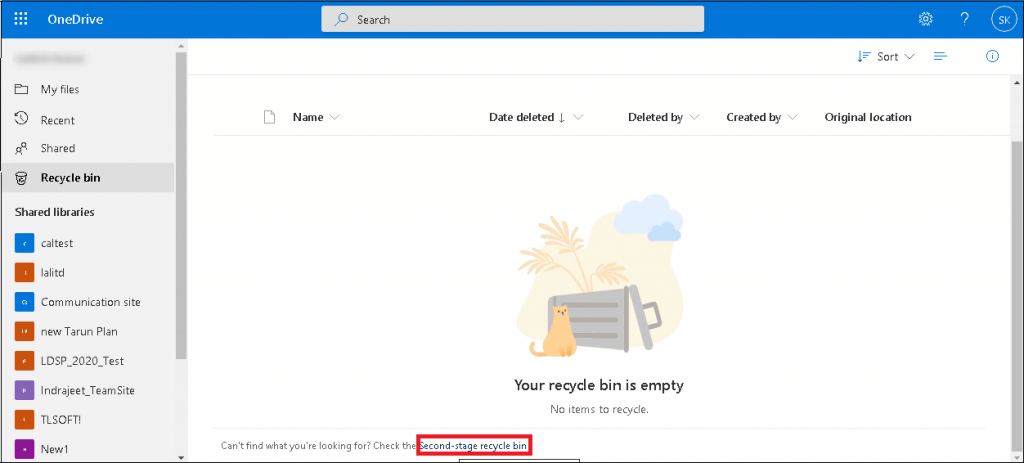Viewport: 1024px width, 463px height.
Task: Click the lalitd library icon
Action: click(x=24, y=272)
